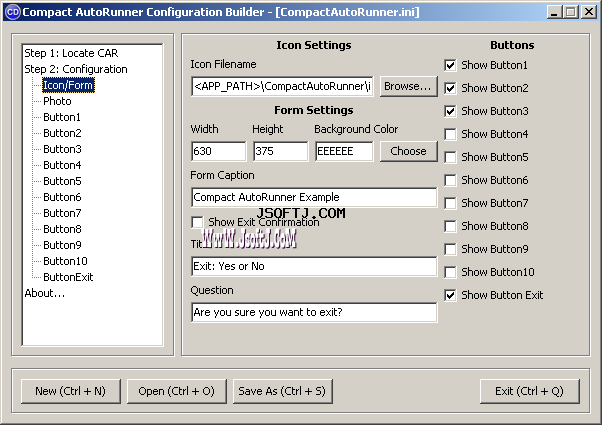Viewport: 602px width, 425px height.
Task: Click the Height field showing 375
Action: coord(281,151)
